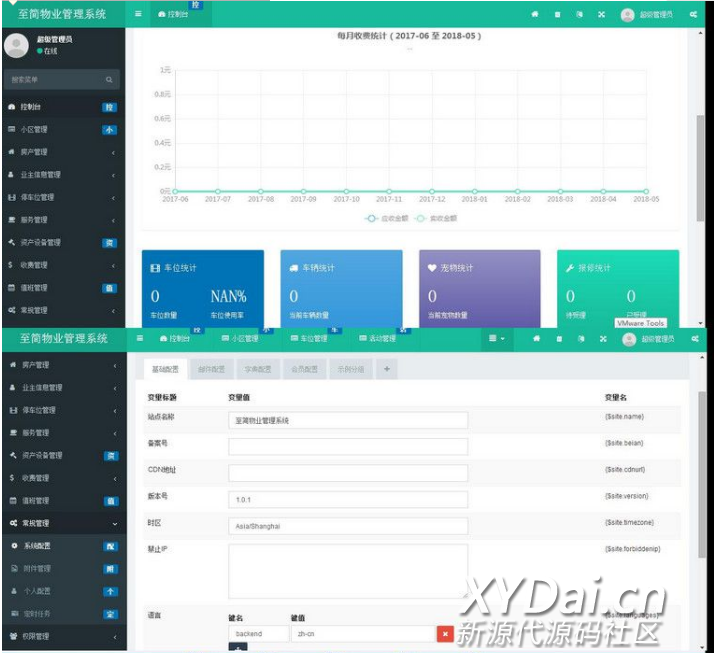Click the user avatar in the system config window header

coord(629,339)
